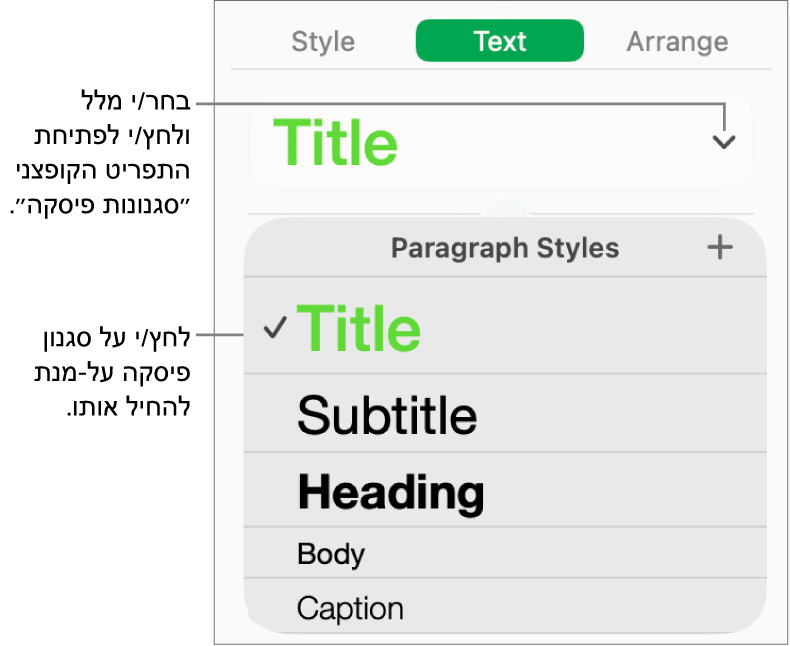Select the green Text tab
The image size is (790, 646).
pos(499,42)
